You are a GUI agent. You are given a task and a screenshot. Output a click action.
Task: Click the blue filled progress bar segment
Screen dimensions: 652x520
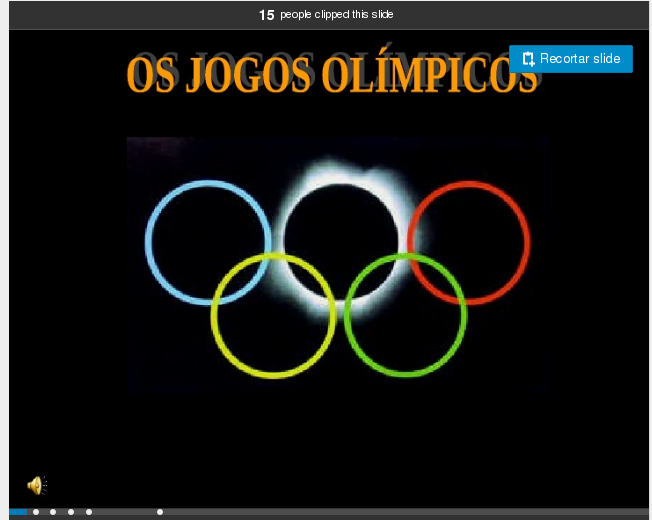click(x=18, y=512)
